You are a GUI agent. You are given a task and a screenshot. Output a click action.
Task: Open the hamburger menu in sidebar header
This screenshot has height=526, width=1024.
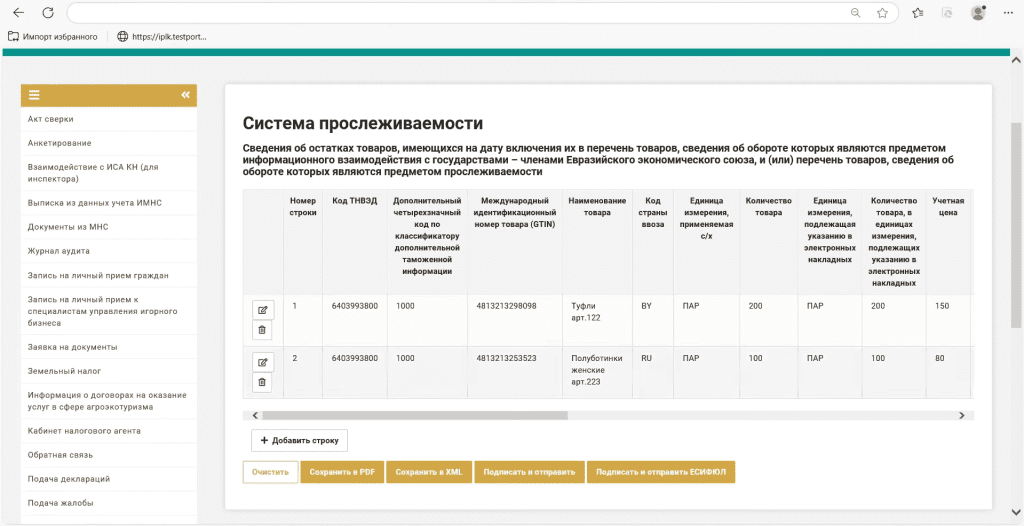pyautogui.click(x=35, y=95)
